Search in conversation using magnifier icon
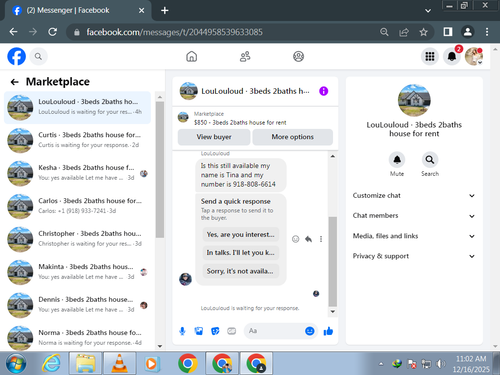 pos(430,160)
